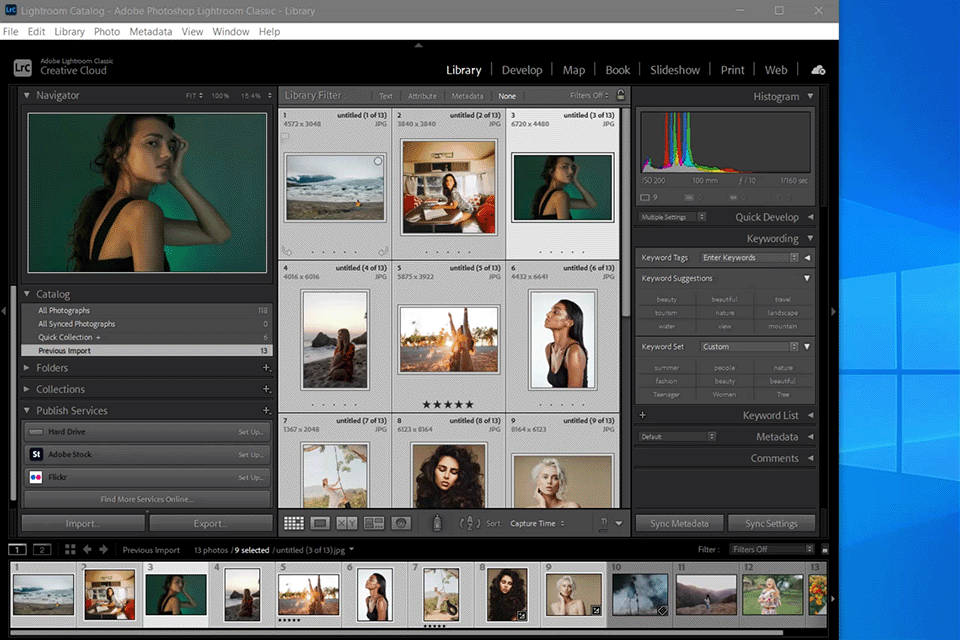Toggle quick collection circle on photo 1
The width and height of the screenshot is (960, 640).
378,161
